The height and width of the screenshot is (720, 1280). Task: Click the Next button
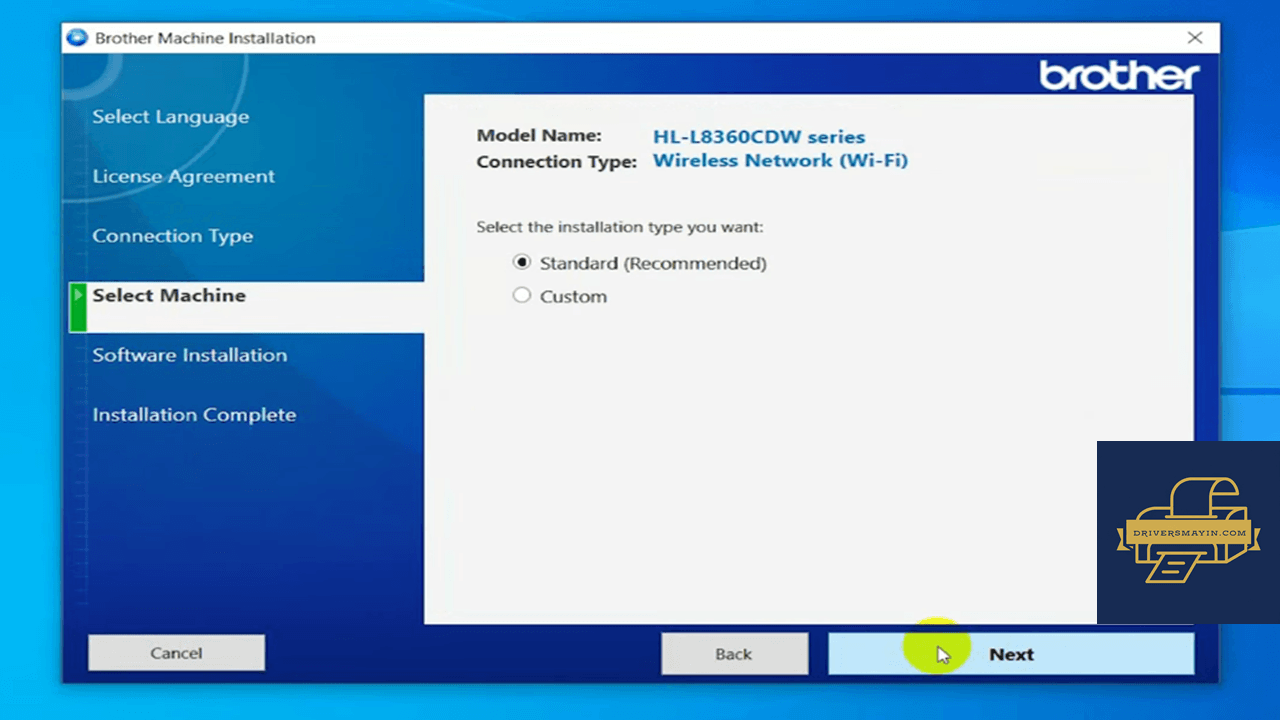coord(1011,654)
